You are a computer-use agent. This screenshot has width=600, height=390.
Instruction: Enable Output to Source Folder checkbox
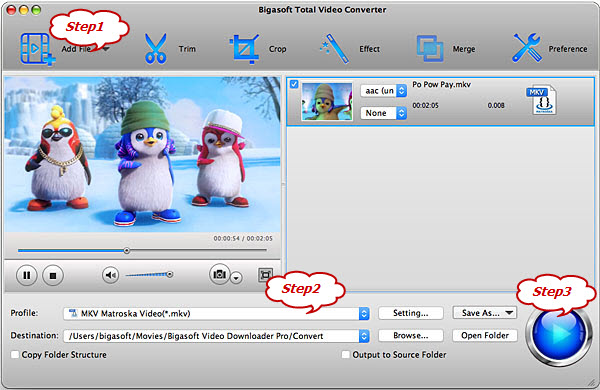pyautogui.click(x=346, y=355)
